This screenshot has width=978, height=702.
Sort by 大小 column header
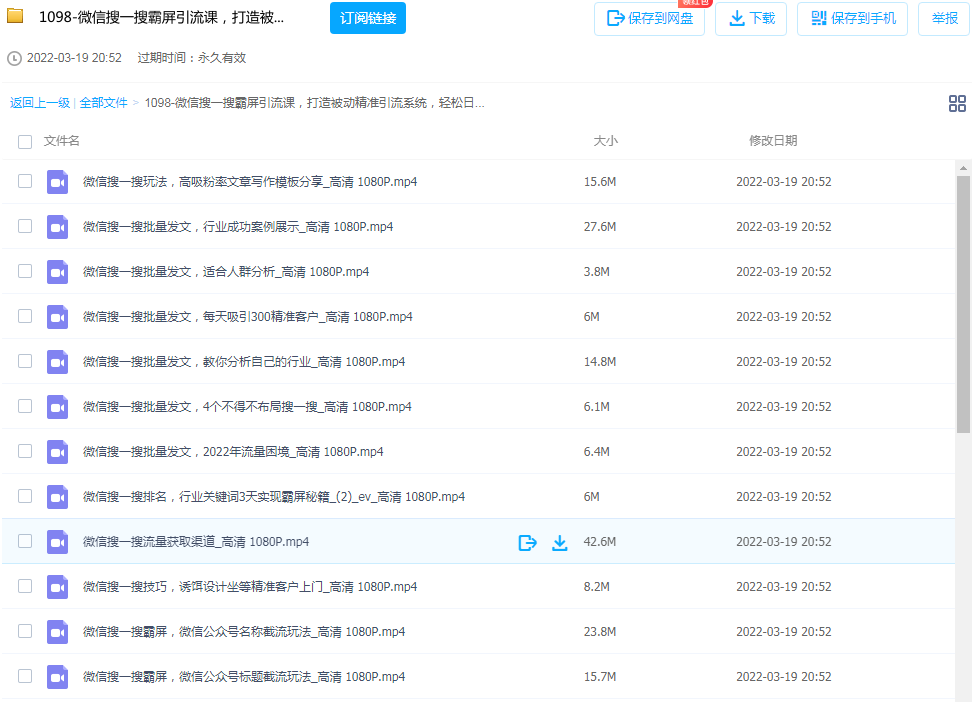pyautogui.click(x=605, y=141)
